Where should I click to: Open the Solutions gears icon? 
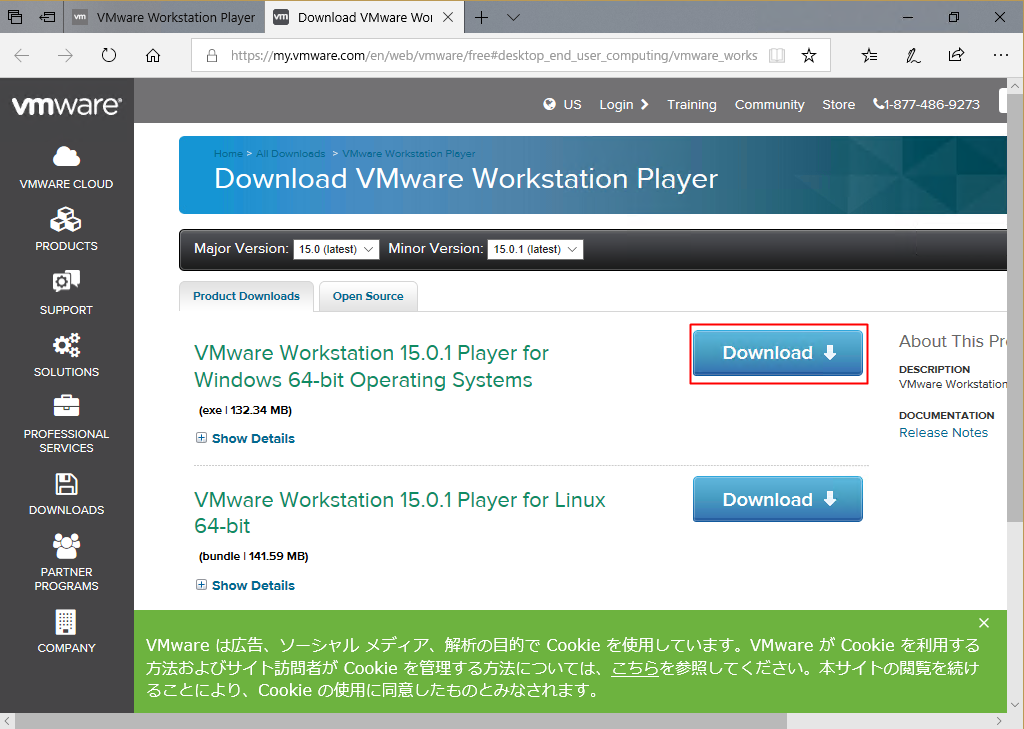click(66, 344)
